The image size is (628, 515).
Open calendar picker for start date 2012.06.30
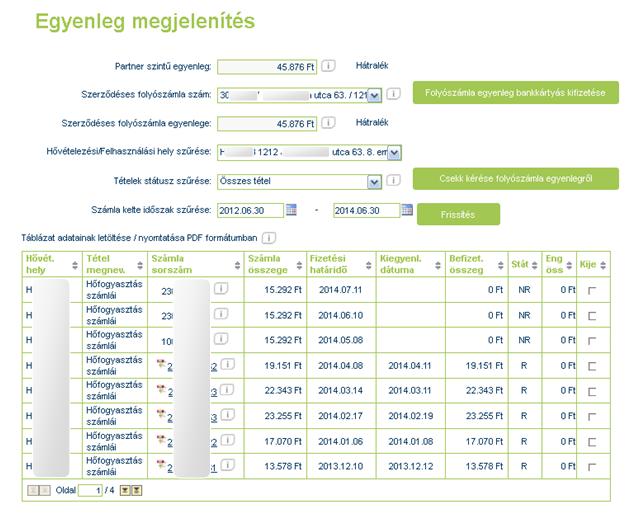[291, 209]
